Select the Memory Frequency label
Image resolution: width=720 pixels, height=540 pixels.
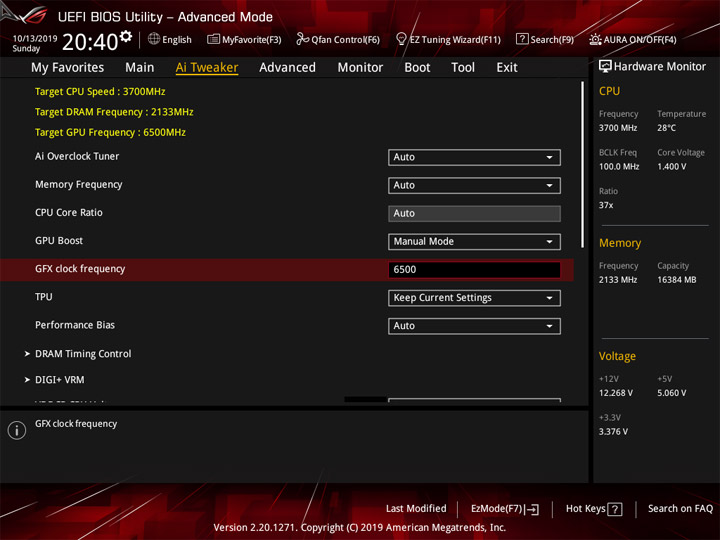[x=79, y=185]
